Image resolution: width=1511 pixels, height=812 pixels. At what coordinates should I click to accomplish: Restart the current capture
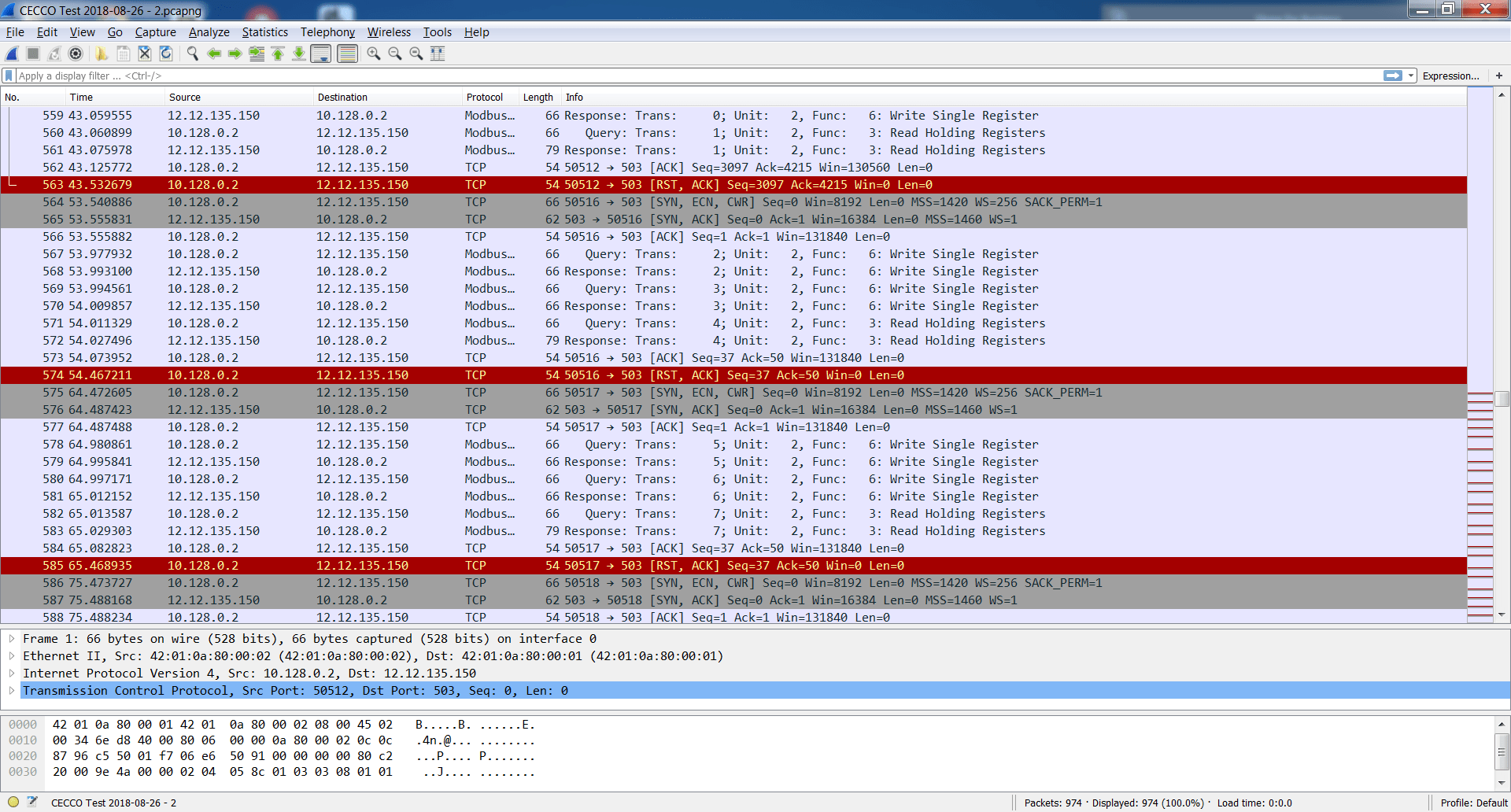[54, 54]
